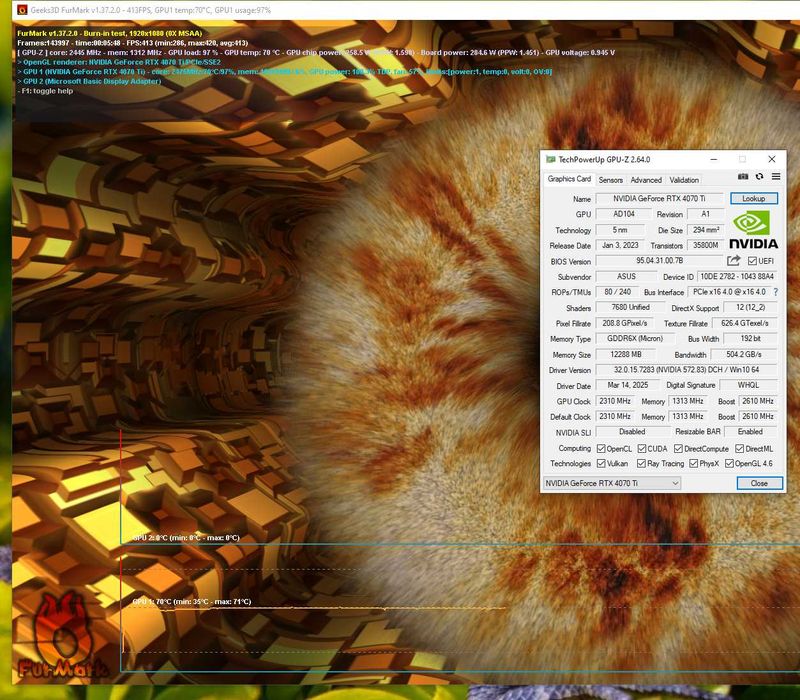Click the Subvendor value ASUS

coord(626,277)
